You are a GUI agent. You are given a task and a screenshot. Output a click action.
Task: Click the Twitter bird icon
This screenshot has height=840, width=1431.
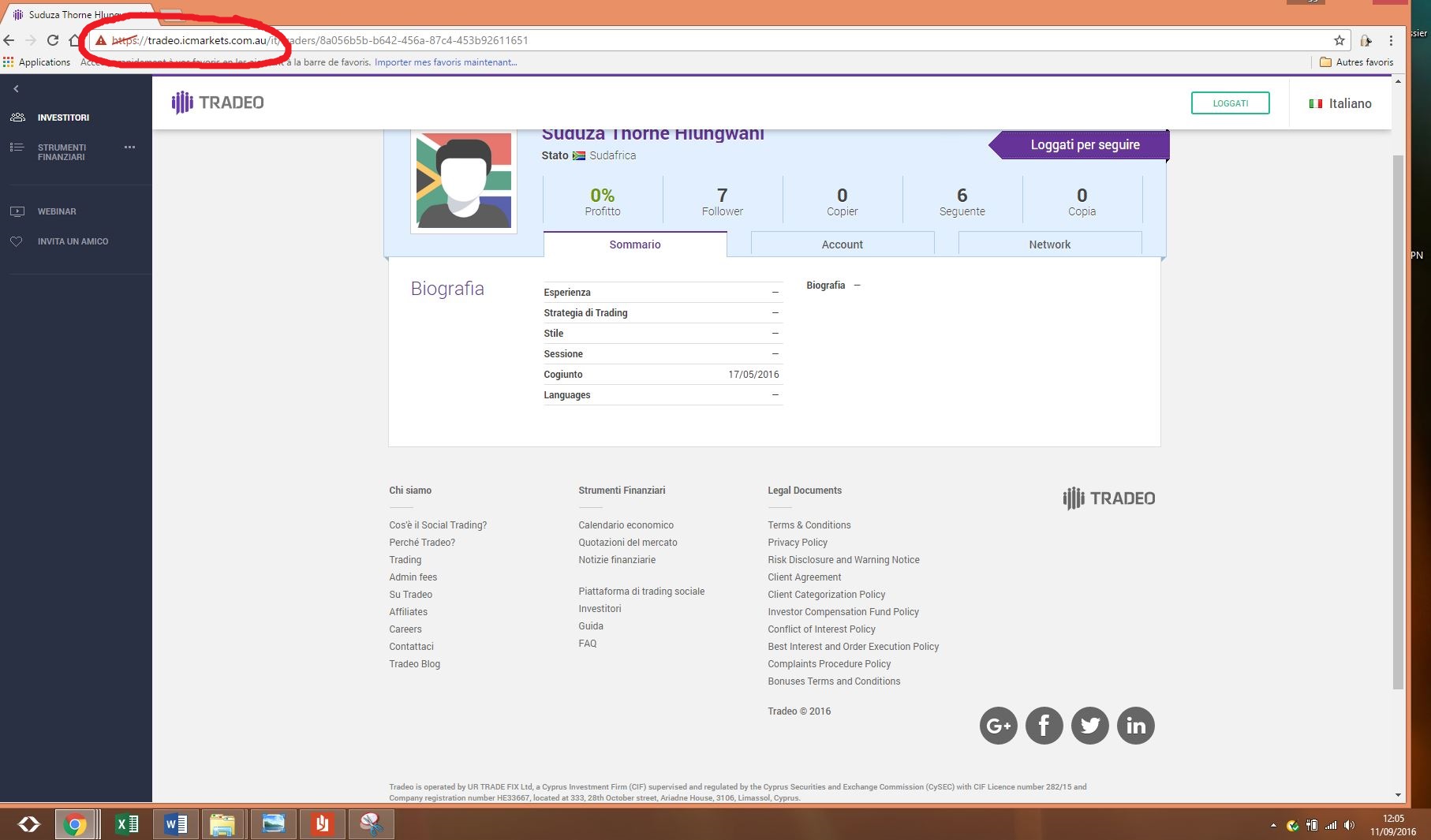[x=1089, y=726]
